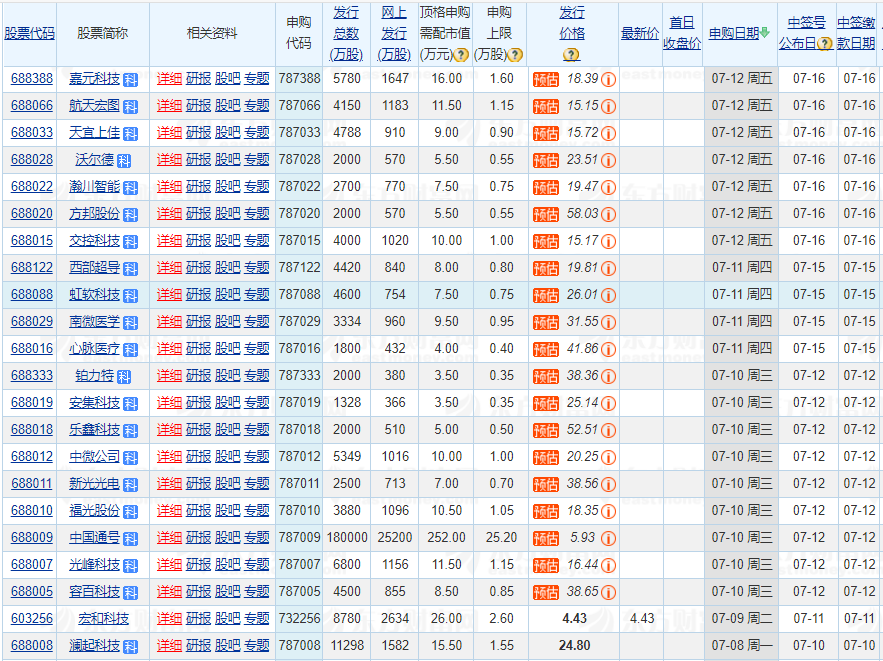Viewport: 883px width, 661px height.
Task: Open 股吧 for 中微公司
Action: click(x=227, y=456)
